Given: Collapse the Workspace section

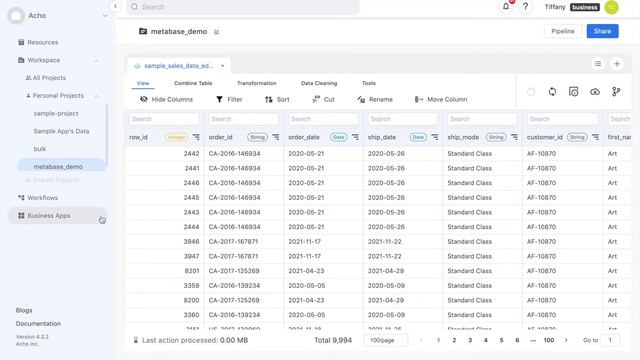Looking at the screenshot, I should [x=96, y=60].
